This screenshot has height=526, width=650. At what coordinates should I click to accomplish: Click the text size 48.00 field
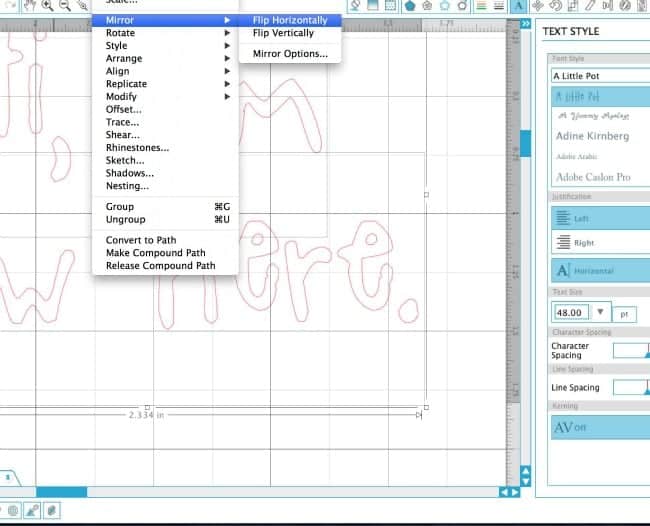(x=572, y=313)
